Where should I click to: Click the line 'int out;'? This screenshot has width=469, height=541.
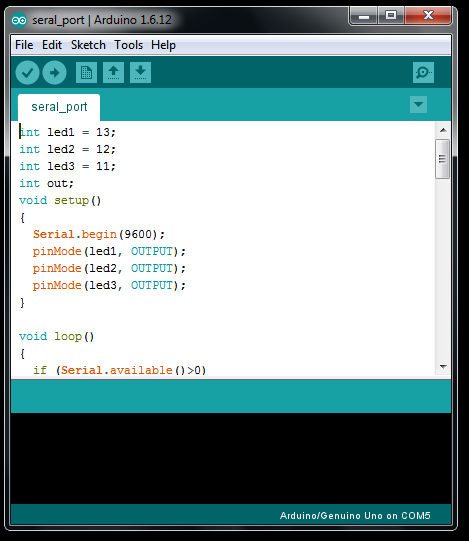pyautogui.click(x=47, y=183)
